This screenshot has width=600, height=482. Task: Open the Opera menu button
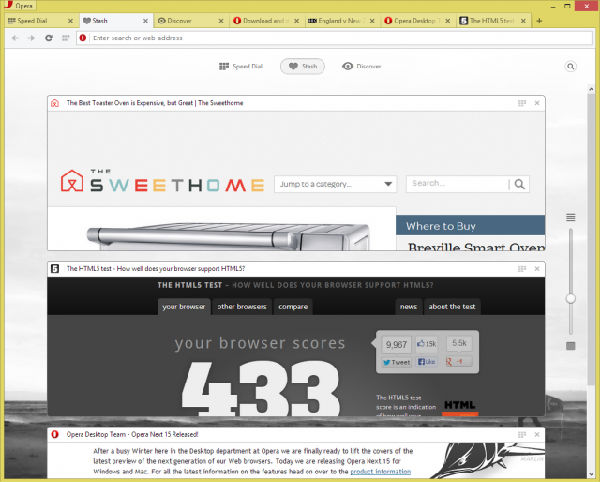18,5
